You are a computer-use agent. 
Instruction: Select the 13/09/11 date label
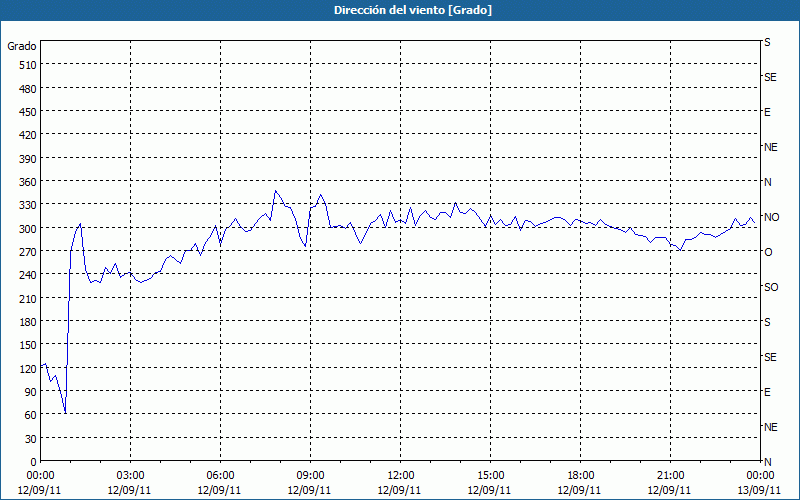(x=759, y=490)
